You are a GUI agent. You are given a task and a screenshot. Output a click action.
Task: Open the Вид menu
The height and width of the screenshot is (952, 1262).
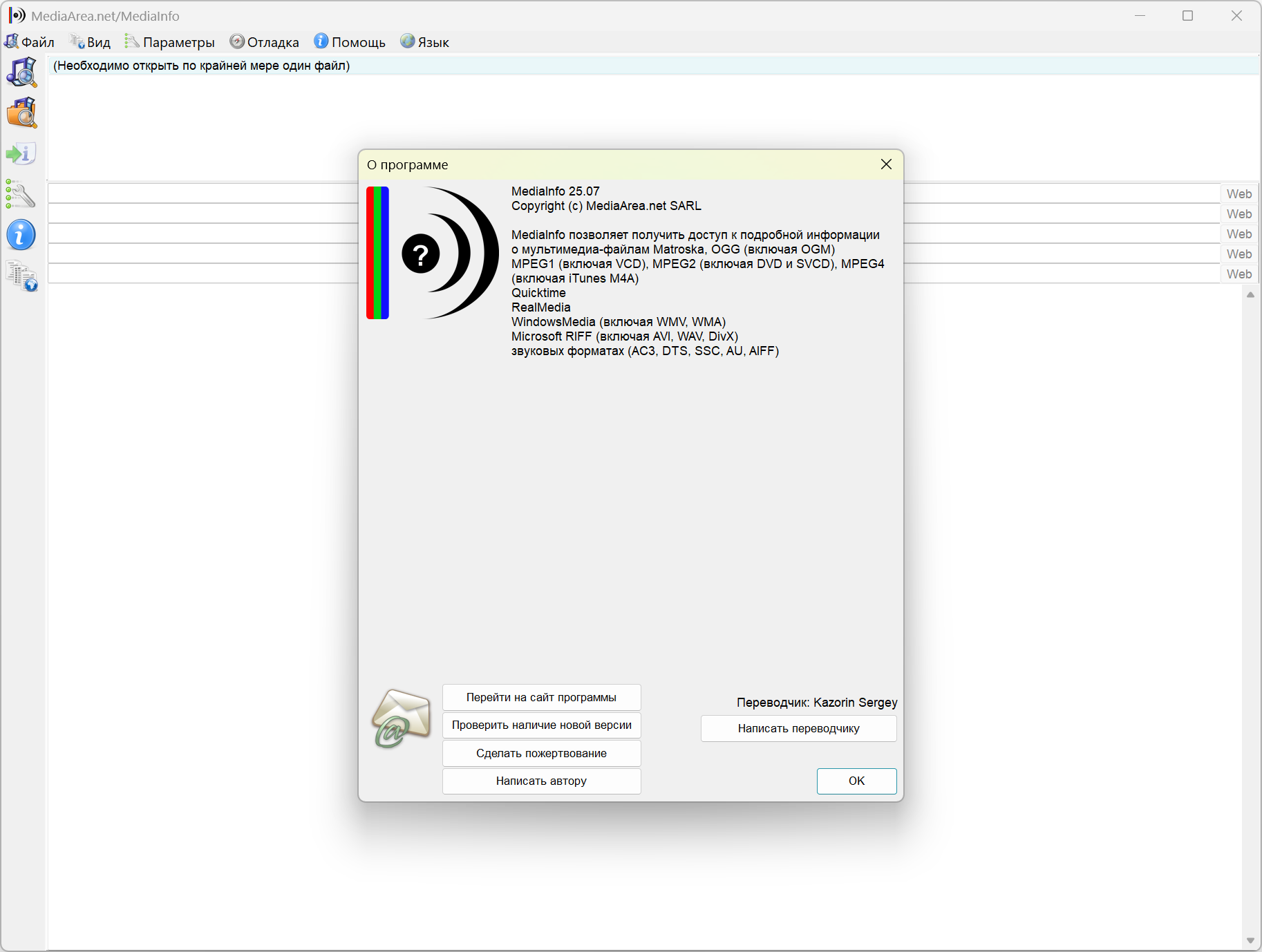click(x=91, y=42)
